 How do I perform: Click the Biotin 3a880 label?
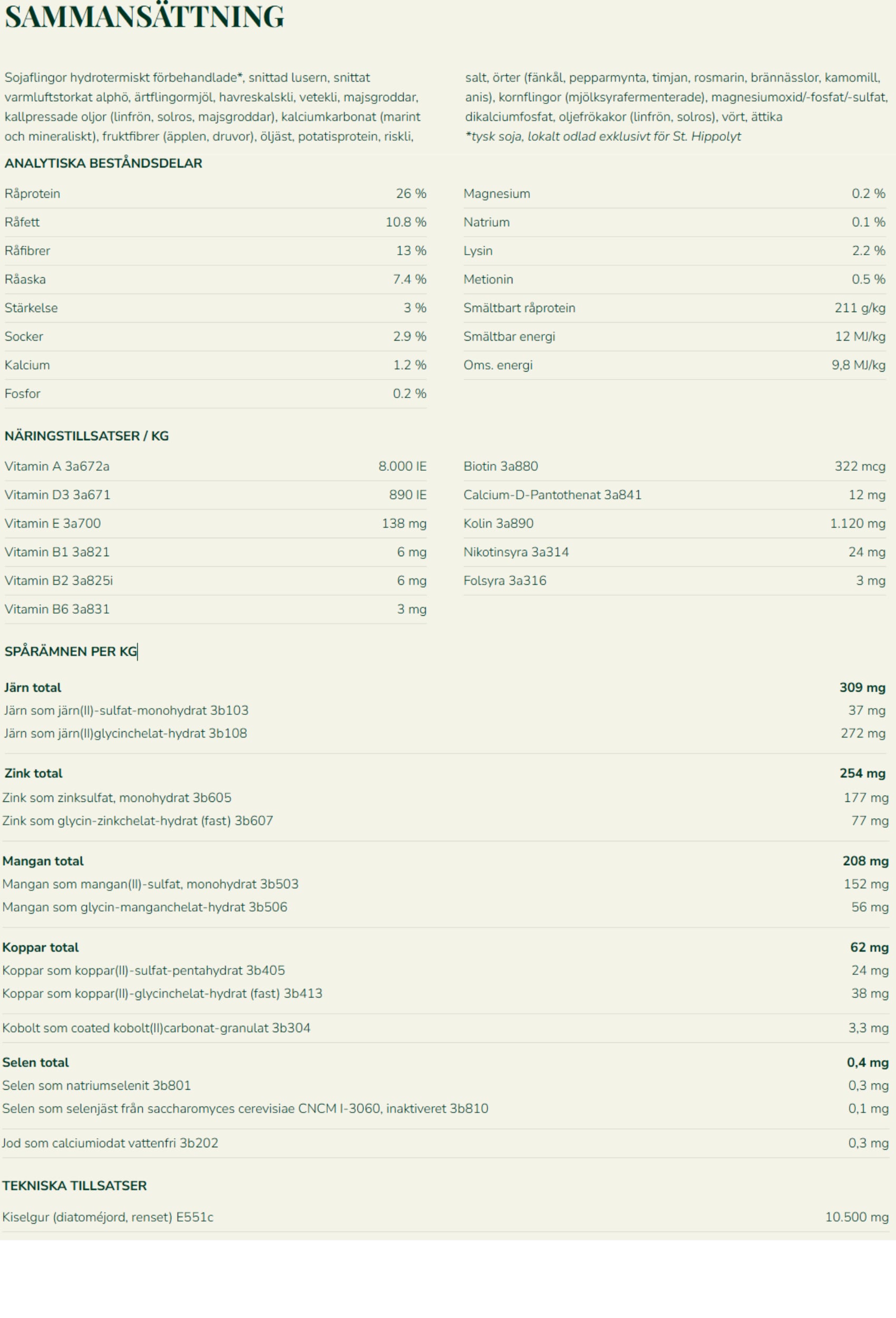coord(500,466)
